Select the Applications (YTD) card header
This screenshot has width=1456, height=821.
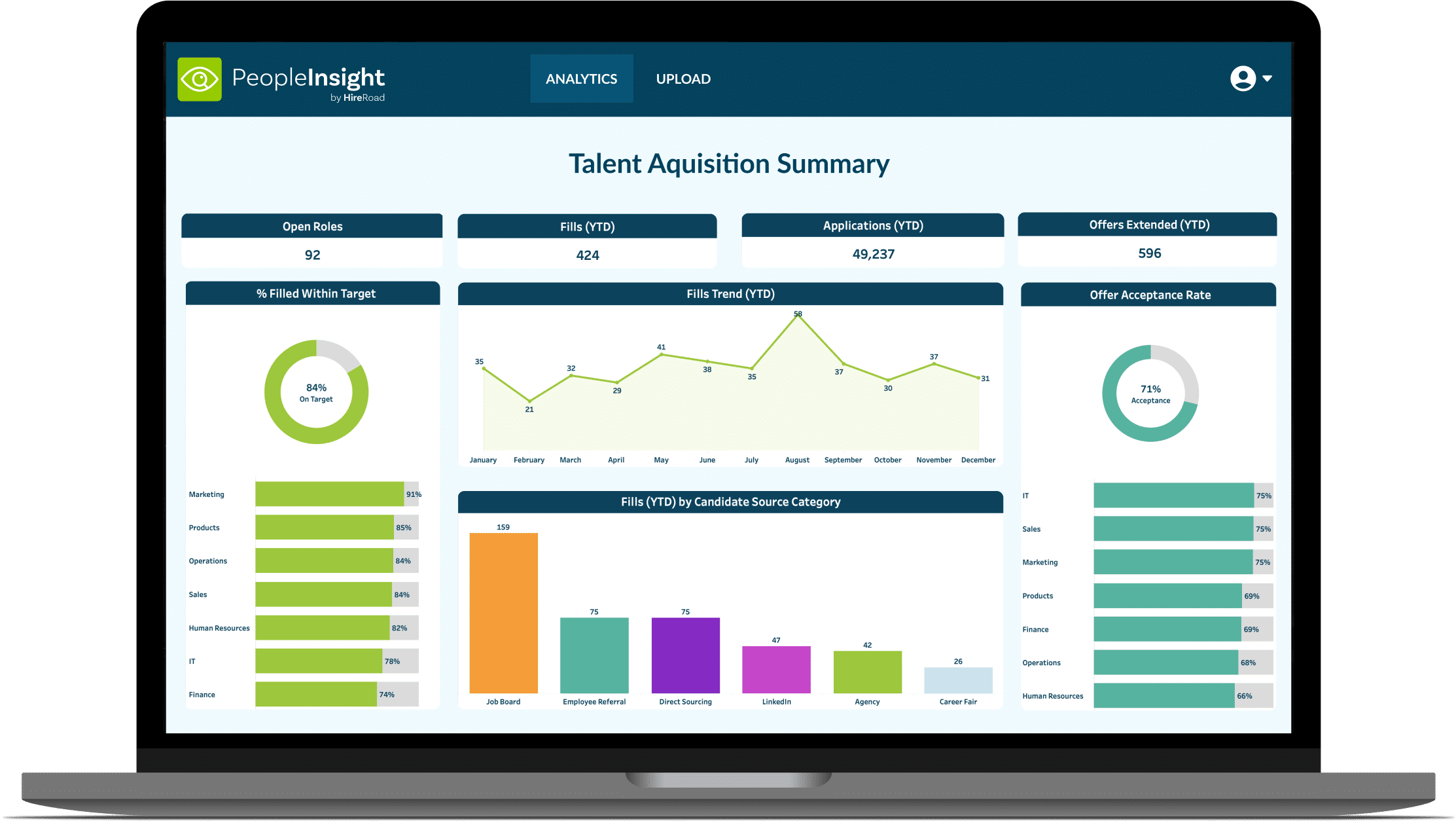873,225
